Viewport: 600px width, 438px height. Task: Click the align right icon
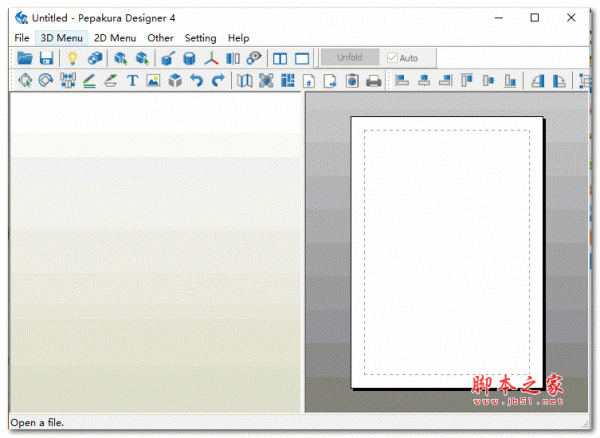445,80
